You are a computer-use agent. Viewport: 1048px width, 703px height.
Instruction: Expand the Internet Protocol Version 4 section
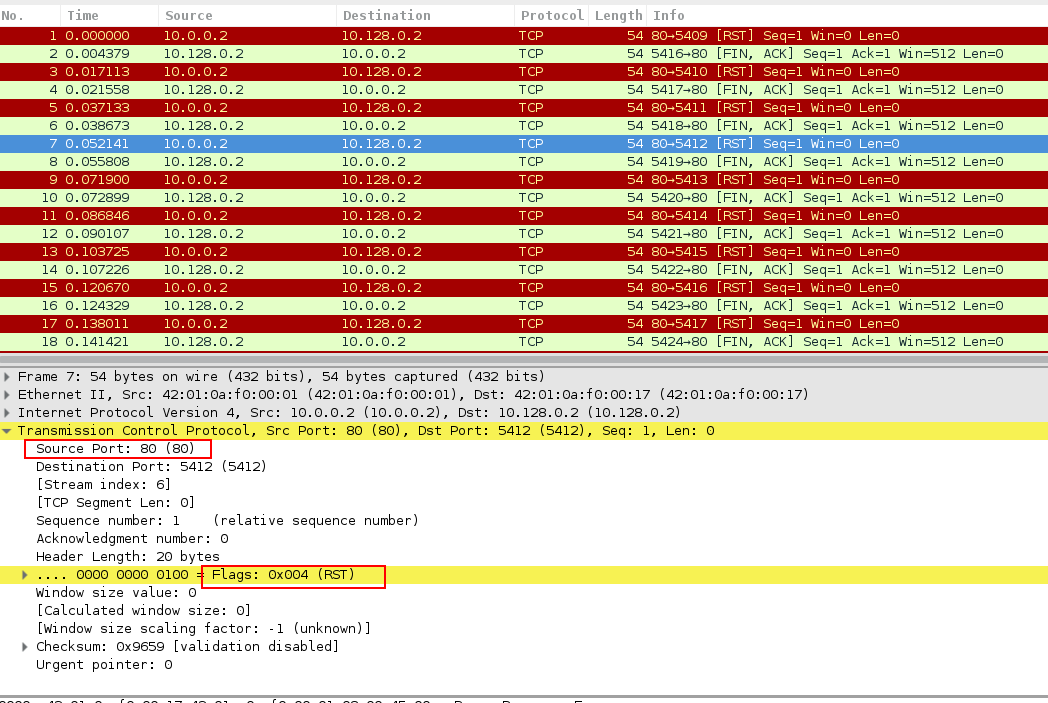click(7, 413)
